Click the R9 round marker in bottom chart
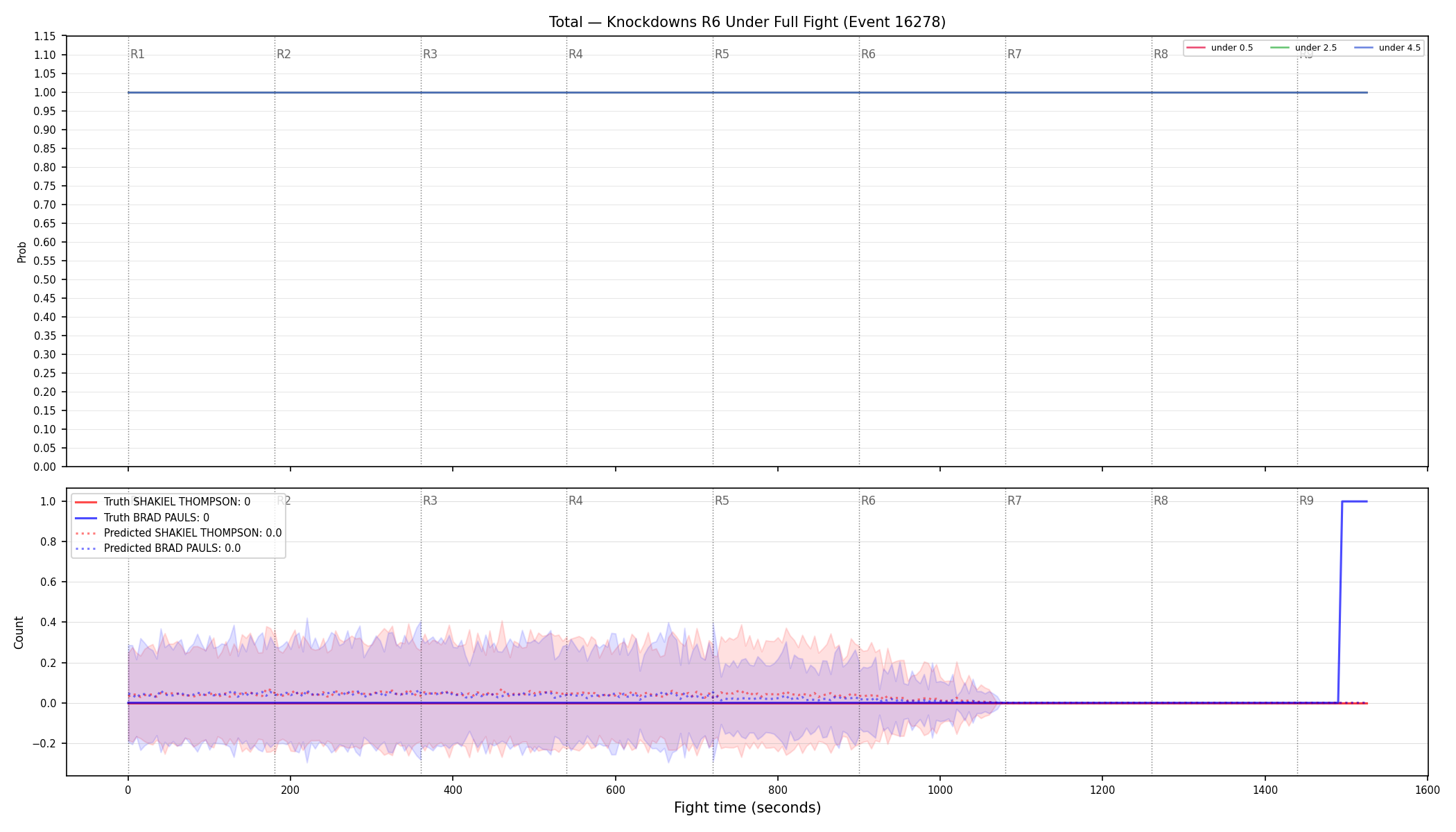 tap(1306, 501)
